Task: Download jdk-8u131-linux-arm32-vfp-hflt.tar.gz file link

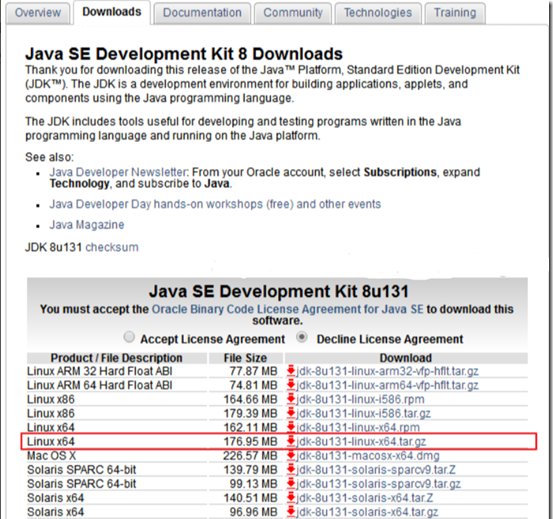Action: pos(387,371)
